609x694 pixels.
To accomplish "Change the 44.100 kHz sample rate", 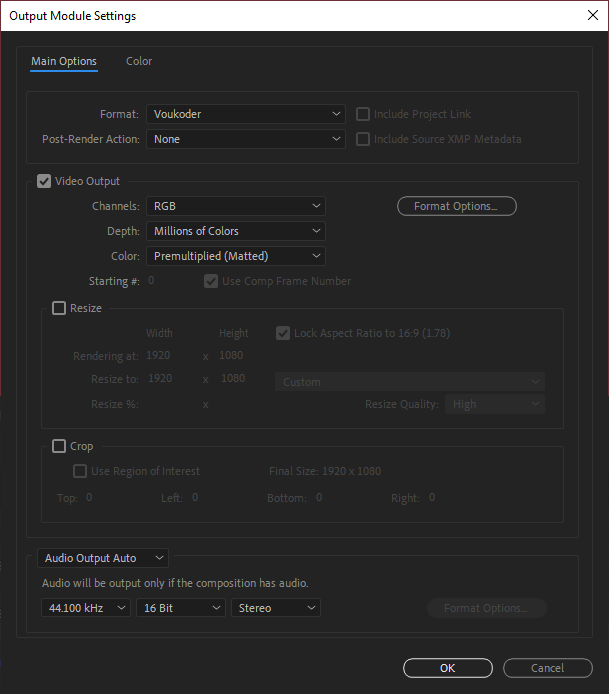I will pos(86,608).
